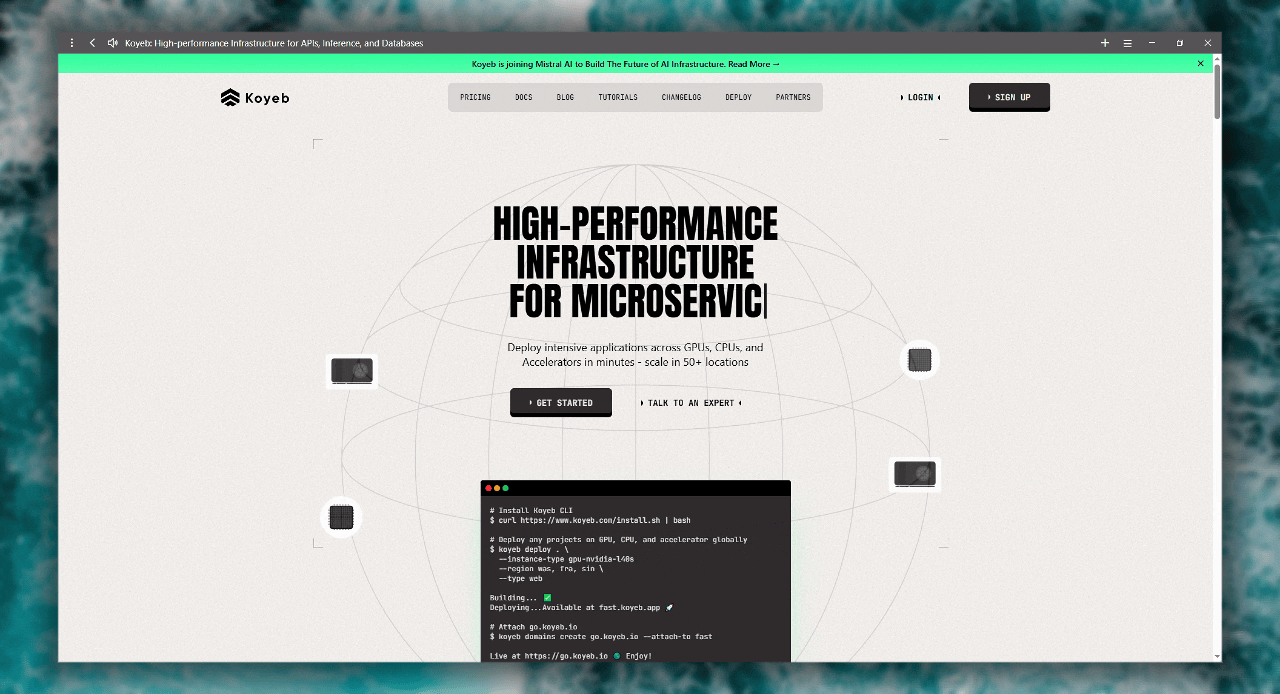Open a new tab with plus icon
This screenshot has width=1280, height=694.
(x=1105, y=43)
